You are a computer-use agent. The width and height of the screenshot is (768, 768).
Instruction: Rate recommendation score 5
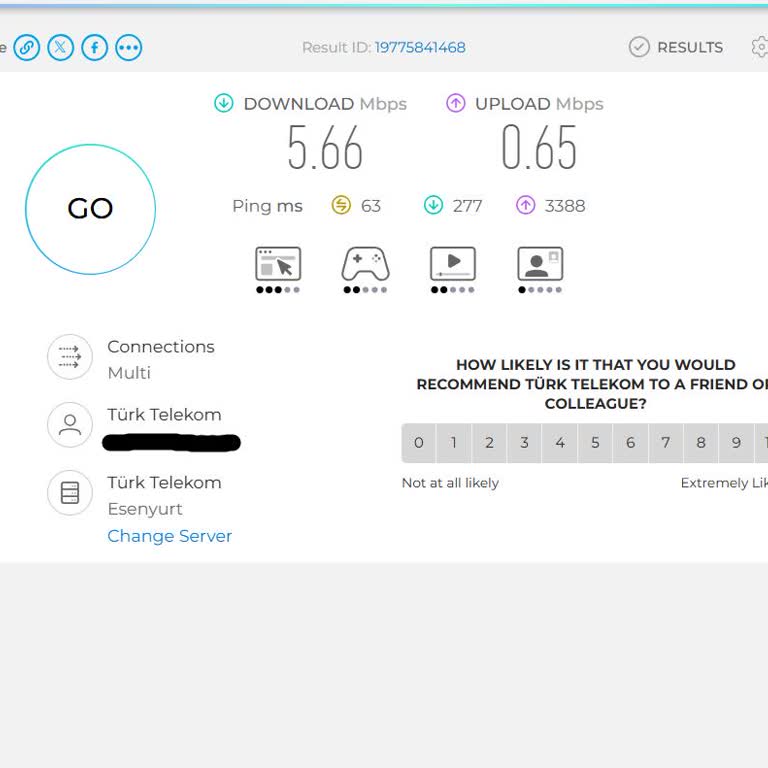point(595,443)
